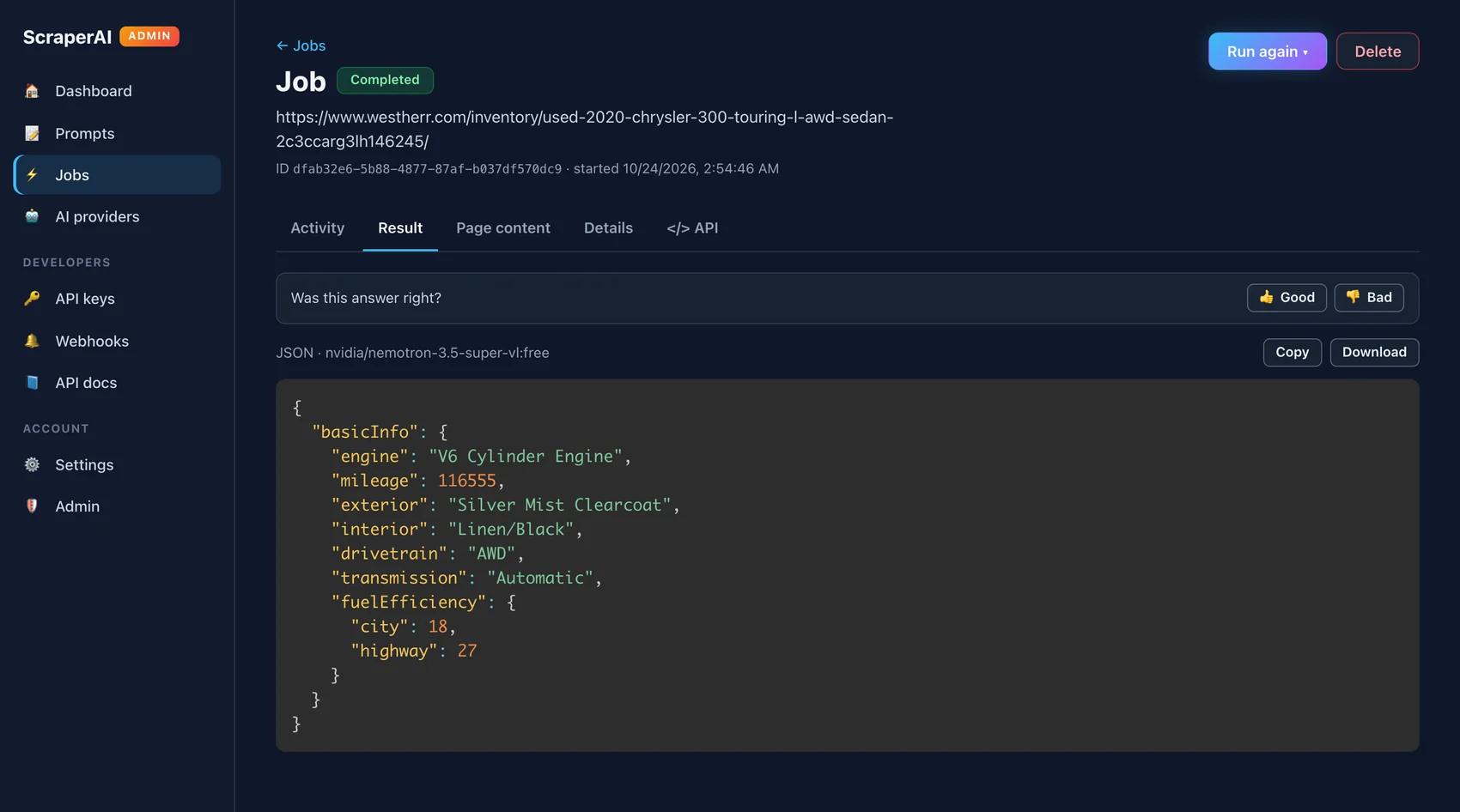Open the Page content tab
Screen dimensions: 1460x812
[503, 228]
